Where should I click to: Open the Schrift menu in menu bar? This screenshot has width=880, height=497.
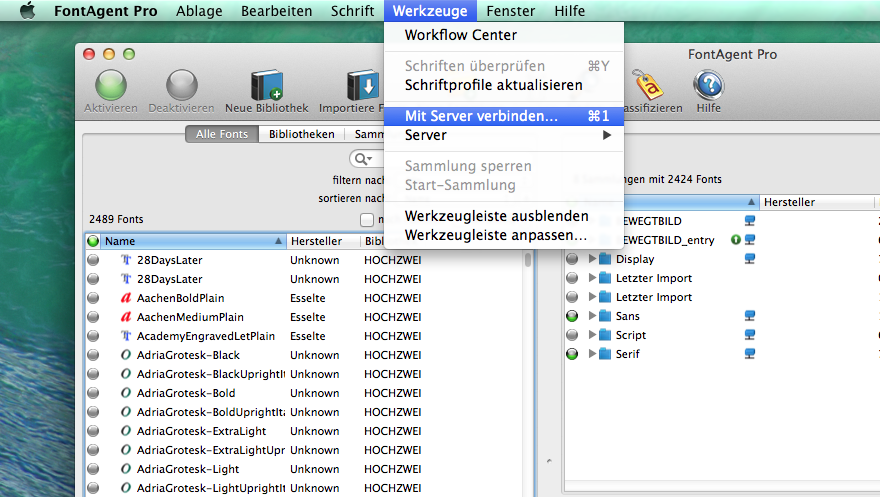pos(352,11)
